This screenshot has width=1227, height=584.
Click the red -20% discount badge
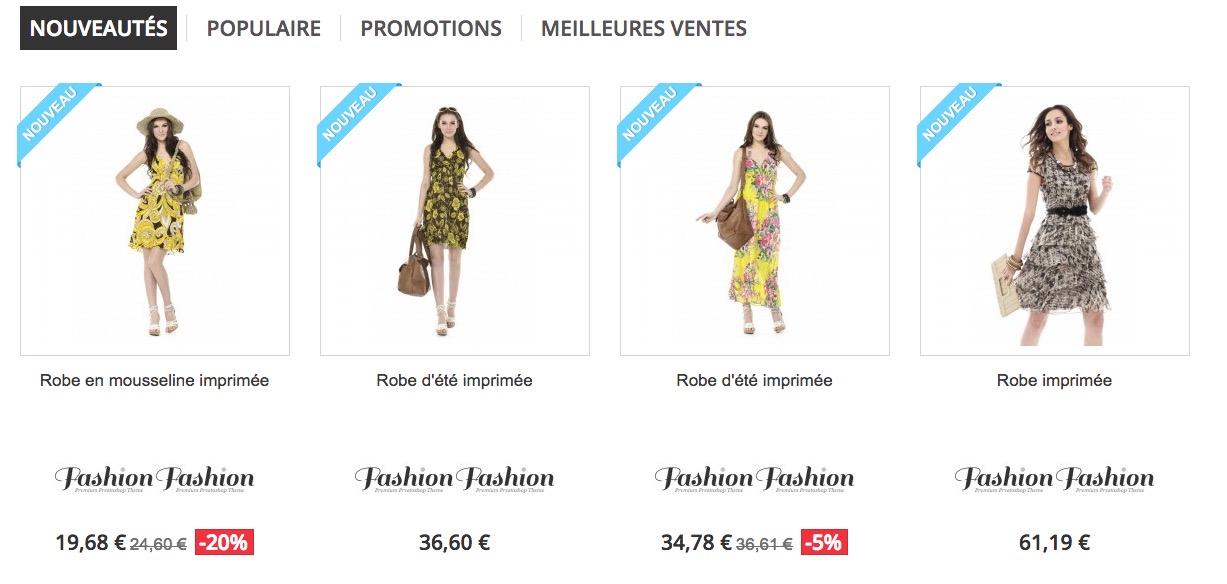(224, 543)
